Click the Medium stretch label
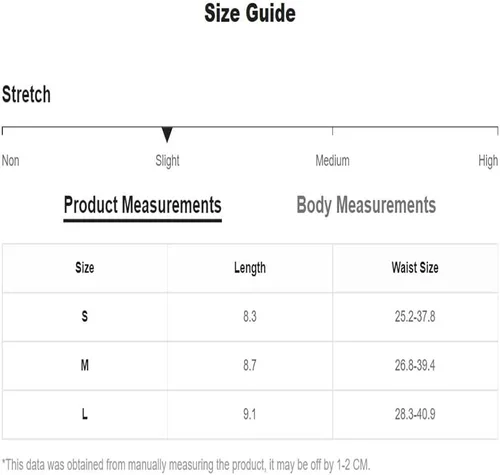This screenshot has height=475, width=500. point(333,161)
